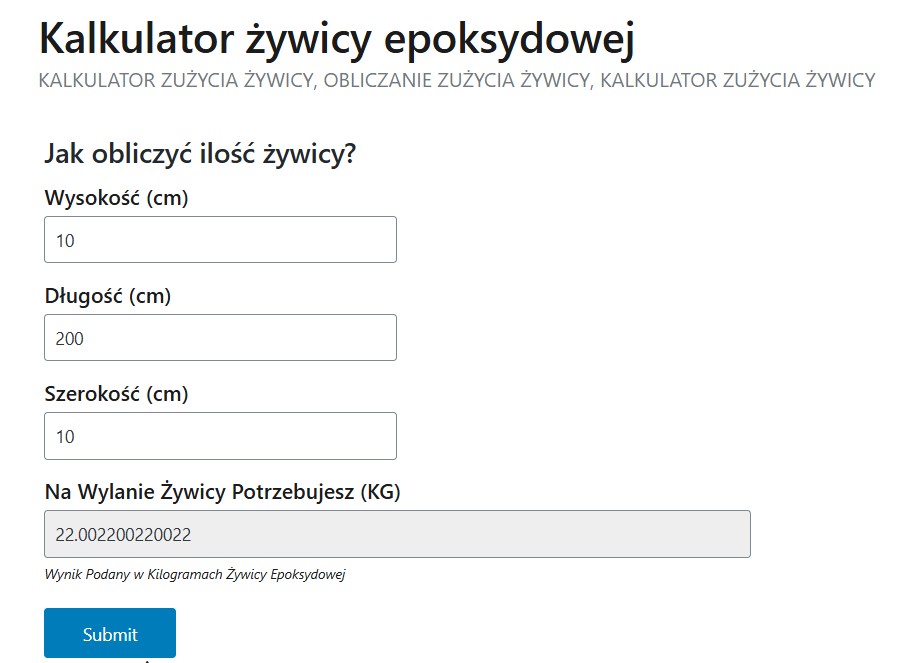The width and height of the screenshot is (909, 663).
Task: Click the main title 'Kalkulator żywicy epoksydowej'
Action: 336,38
